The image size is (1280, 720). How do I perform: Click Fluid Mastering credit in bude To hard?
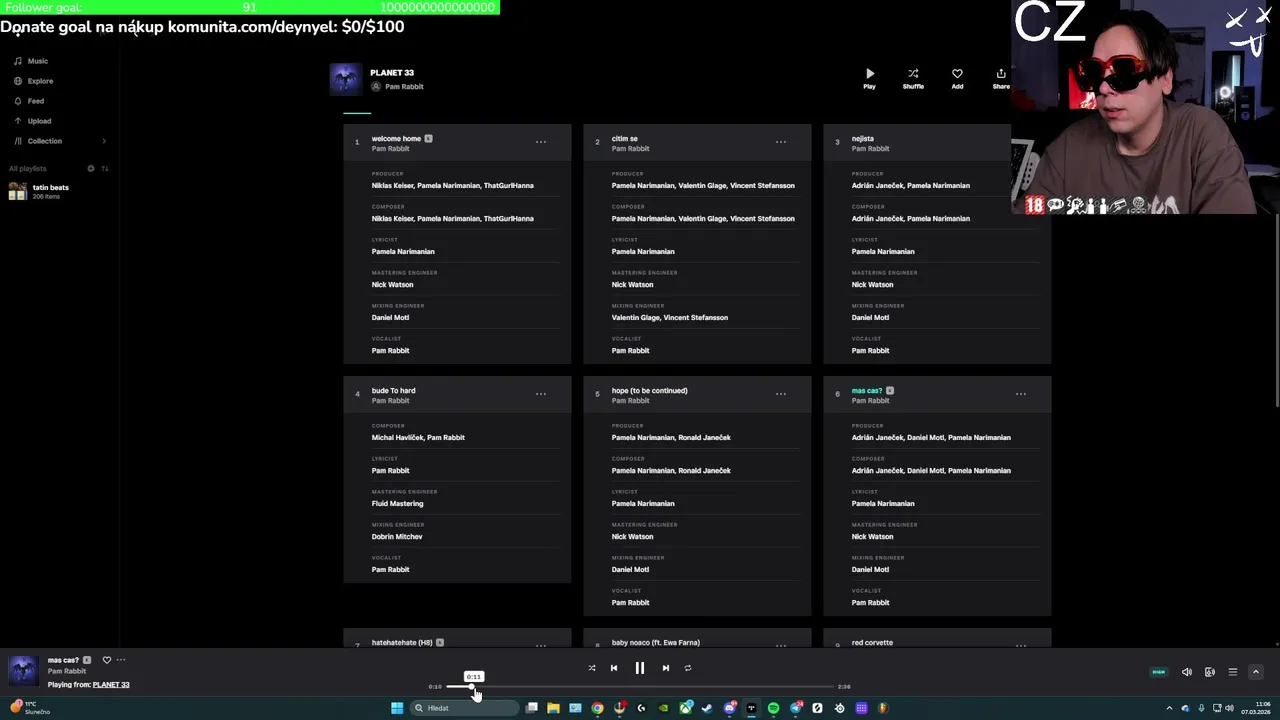tap(398, 504)
